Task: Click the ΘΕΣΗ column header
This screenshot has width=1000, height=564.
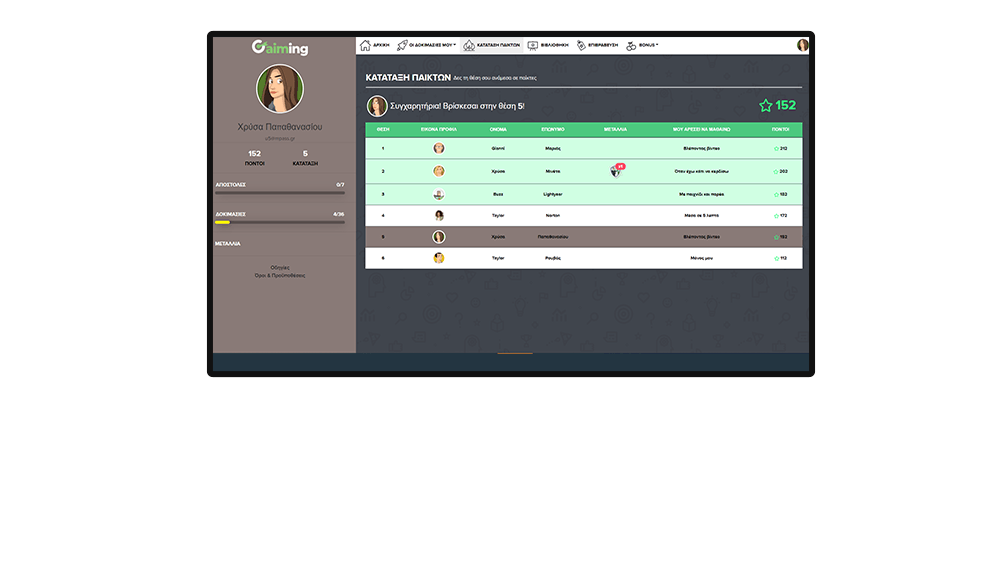Action: pos(383,130)
